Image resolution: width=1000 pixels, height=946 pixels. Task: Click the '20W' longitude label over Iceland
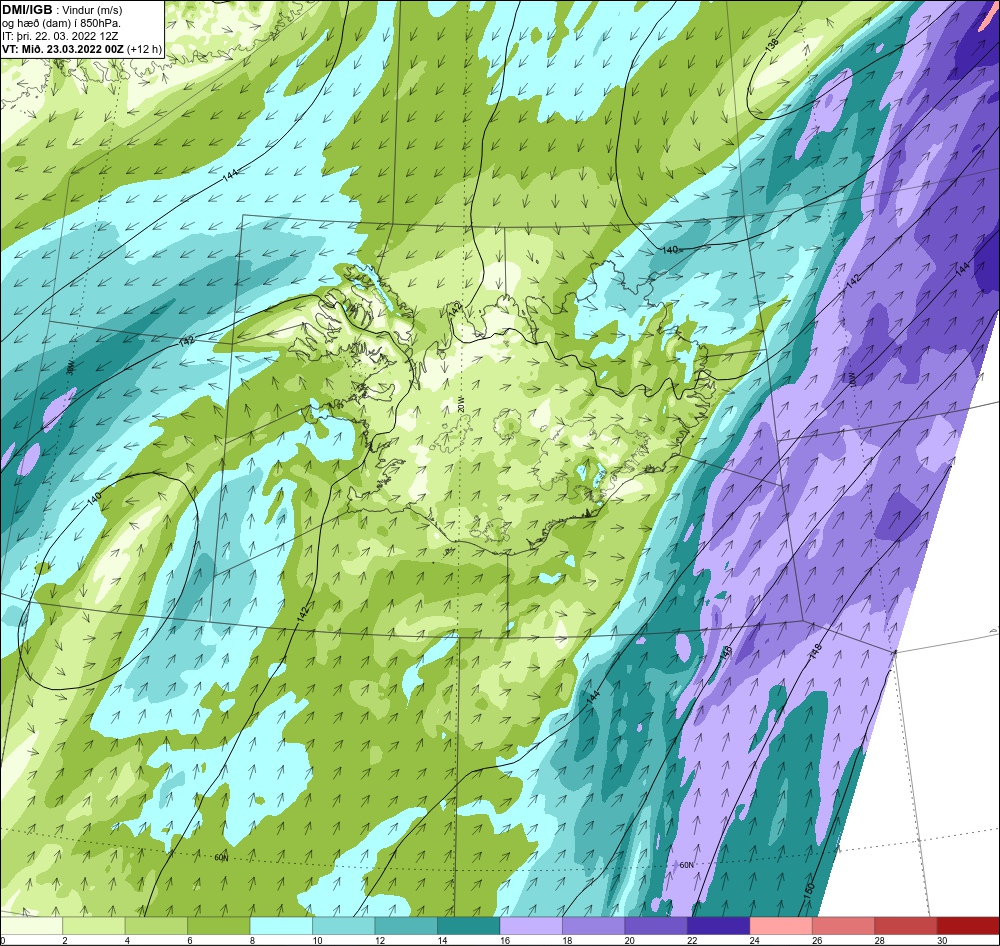tap(460, 404)
